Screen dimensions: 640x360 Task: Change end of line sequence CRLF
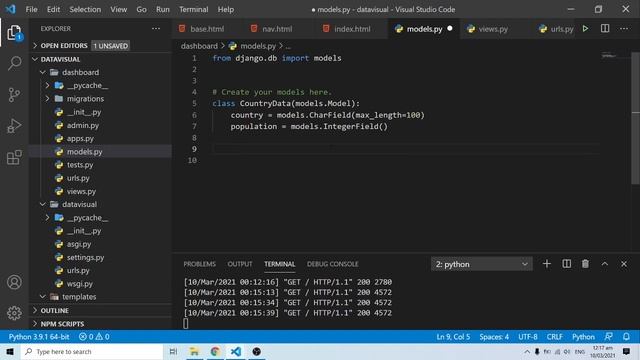(x=554, y=337)
